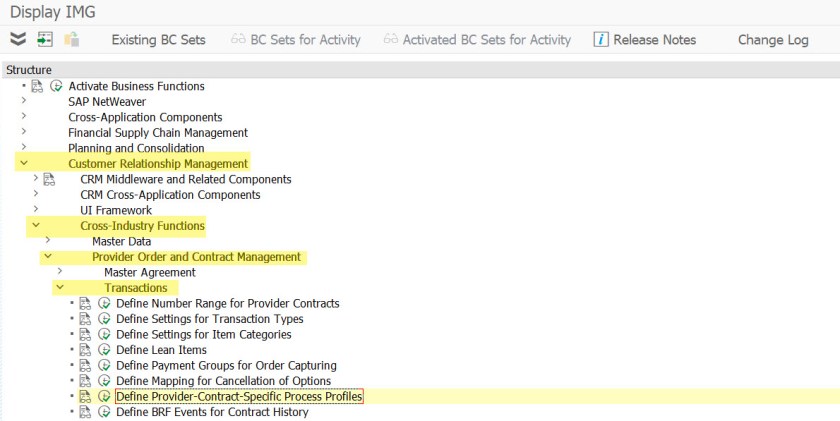The width and height of the screenshot is (840, 421).
Task: Execute Define Settings for Transaction Types activity
Action: 103,319
